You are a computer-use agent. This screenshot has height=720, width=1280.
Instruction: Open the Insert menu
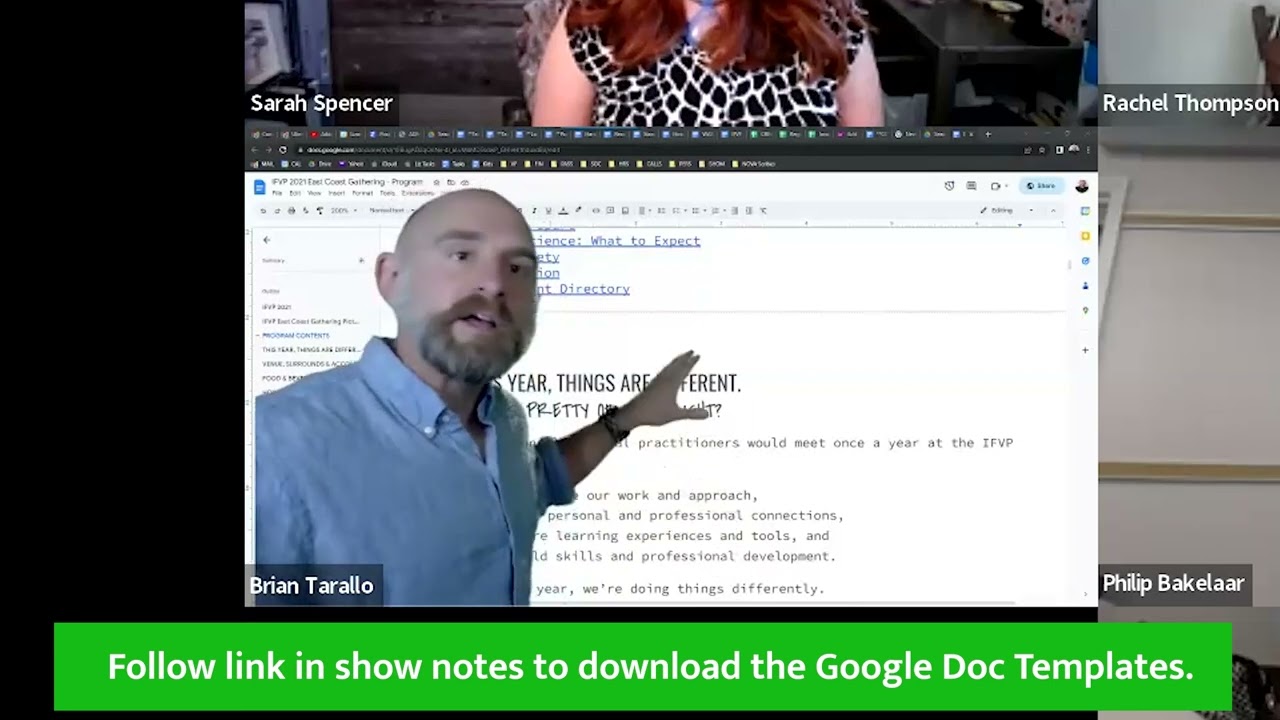click(x=336, y=193)
